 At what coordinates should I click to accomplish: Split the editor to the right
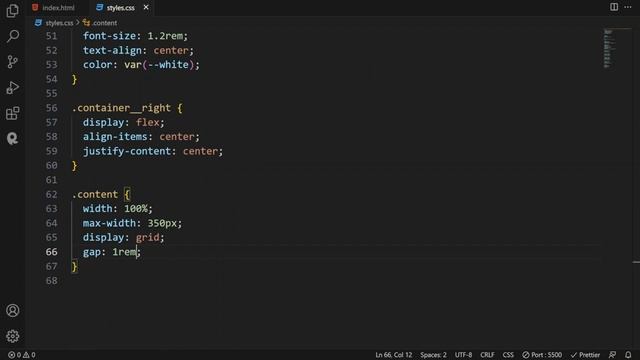pos(614,7)
